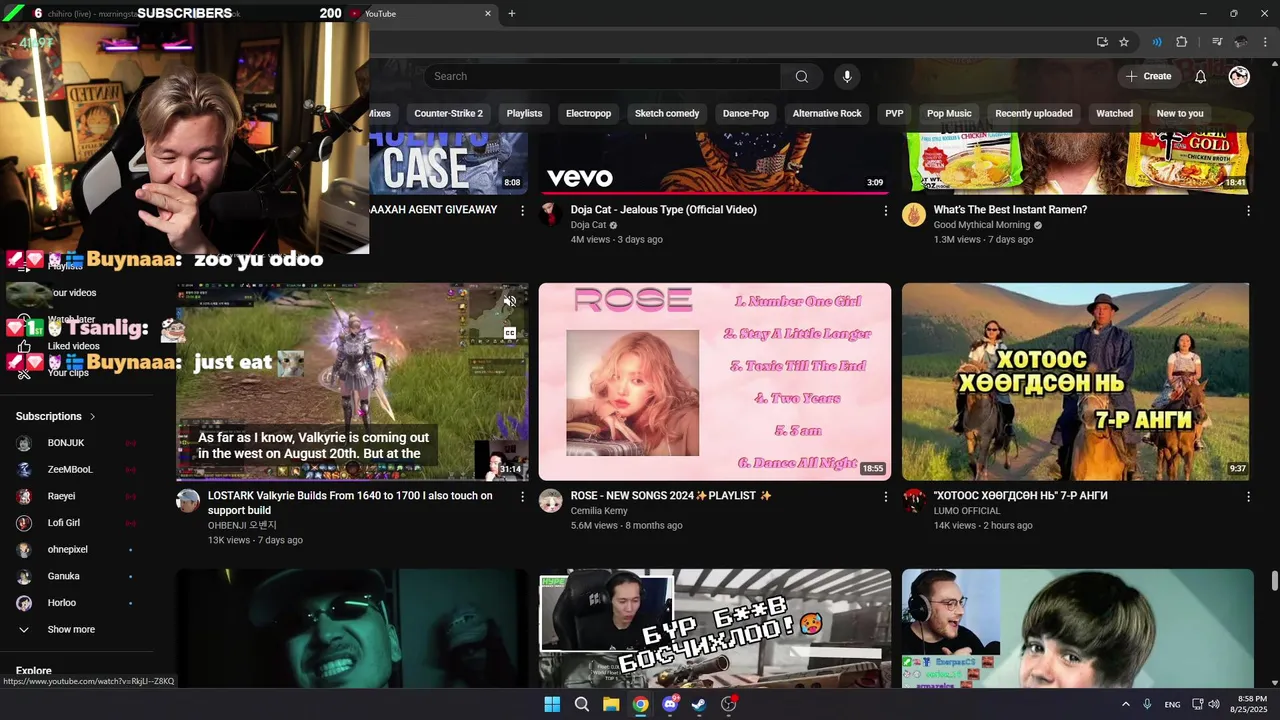Select the Electropop filter chip

pyautogui.click(x=588, y=113)
